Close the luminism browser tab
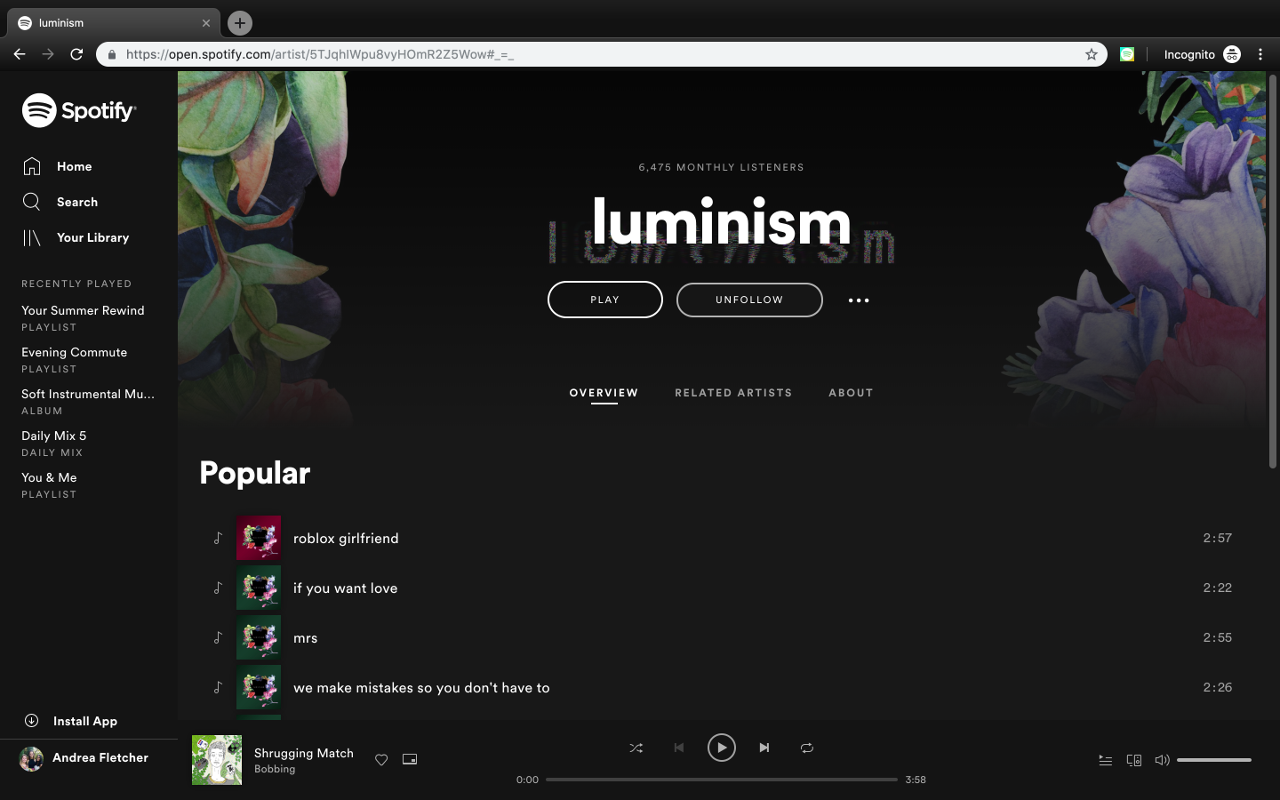Screen dimensions: 1280x800 206,23
